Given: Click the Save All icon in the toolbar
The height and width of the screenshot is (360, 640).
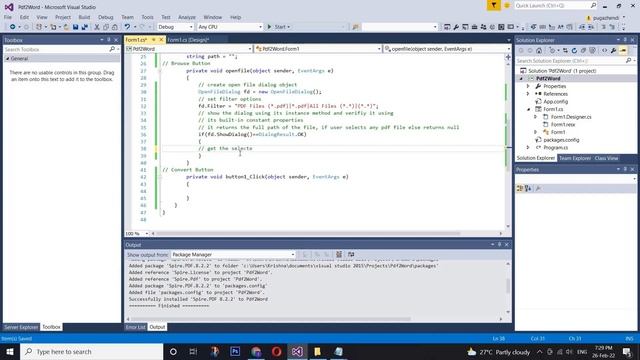Looking at the screenshot, I should point(84,27).
